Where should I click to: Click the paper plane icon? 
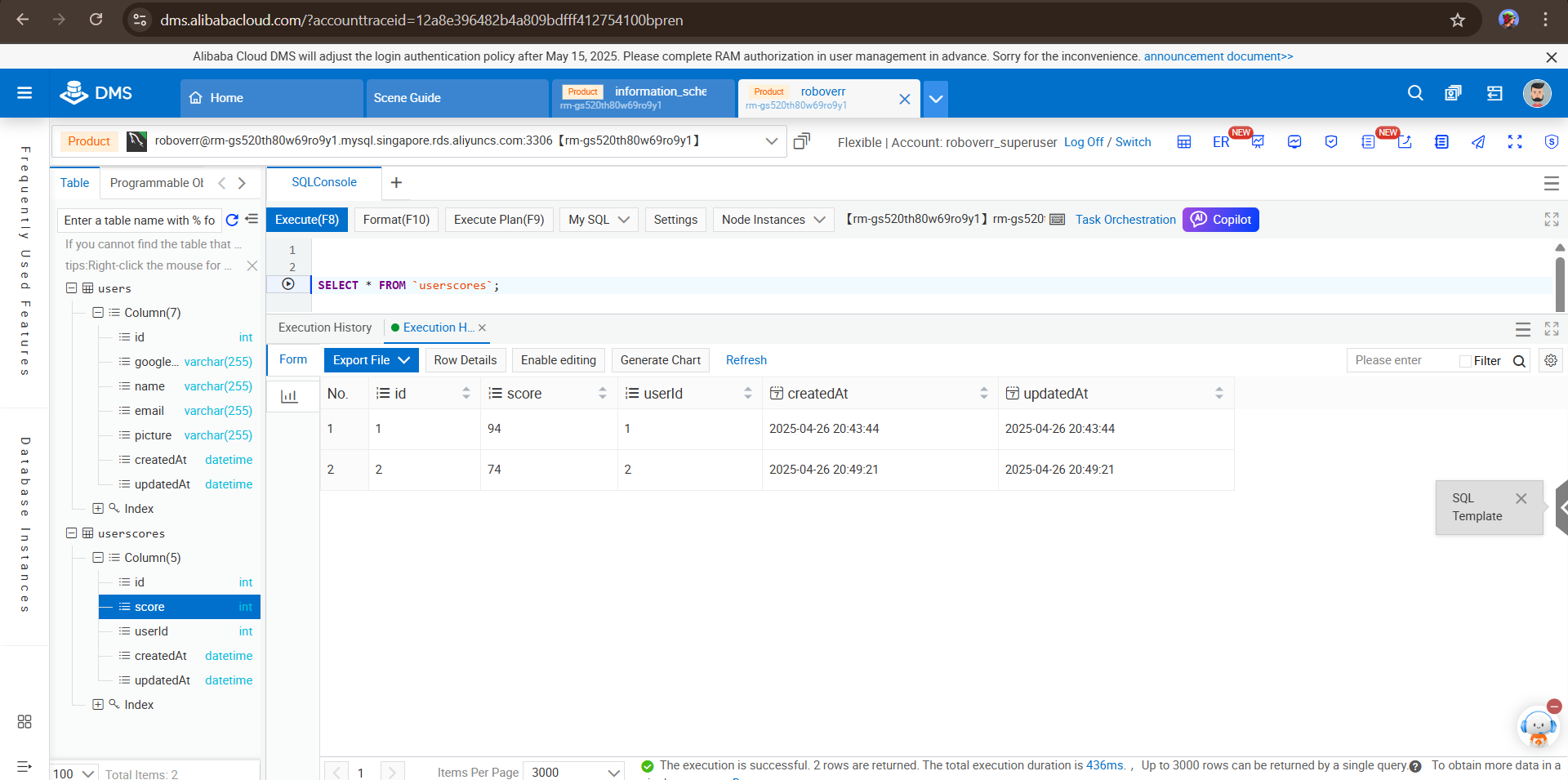[x=1478, y=142]
